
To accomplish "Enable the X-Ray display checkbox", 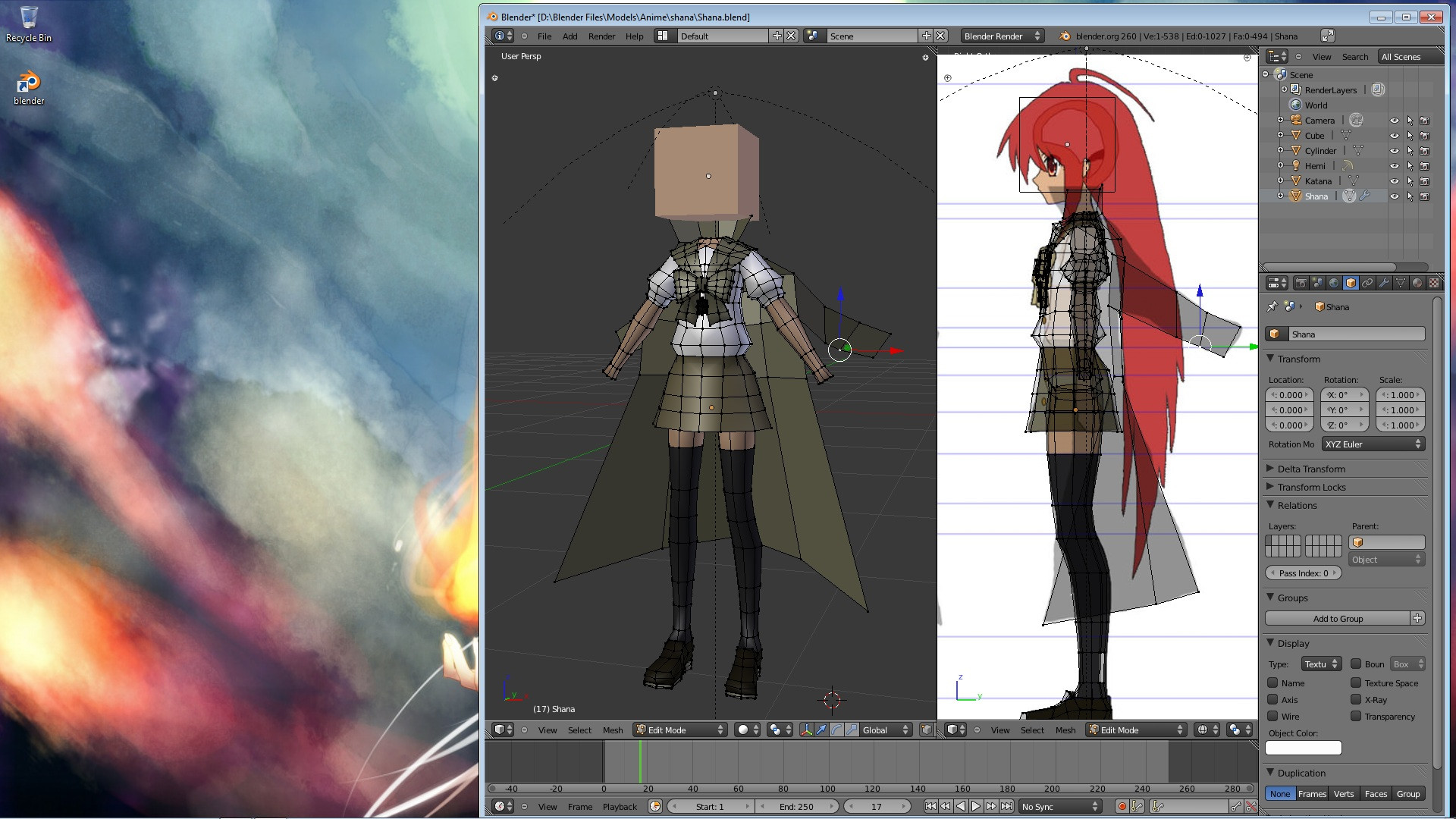I will (1356, 699).
